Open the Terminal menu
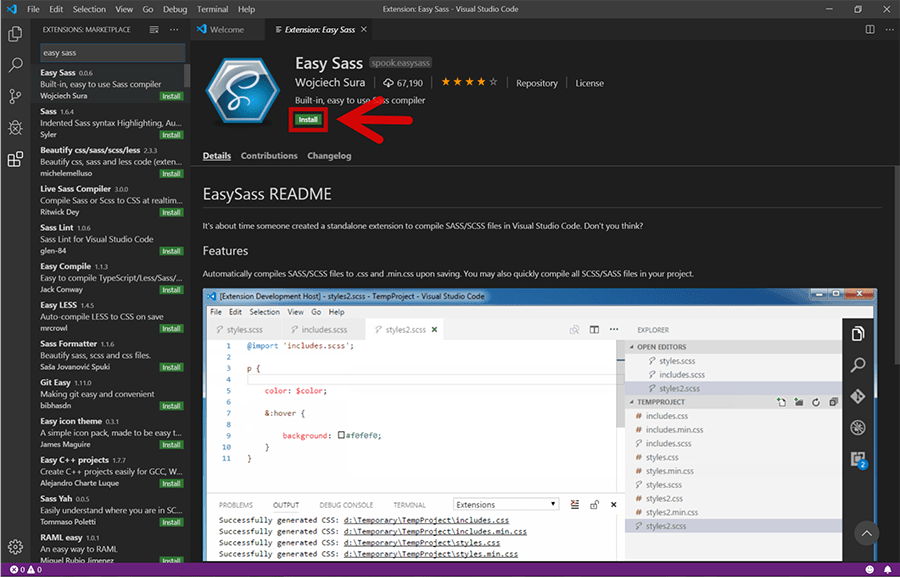Screen dimensions: 900x577 click(x=212, y=9)
